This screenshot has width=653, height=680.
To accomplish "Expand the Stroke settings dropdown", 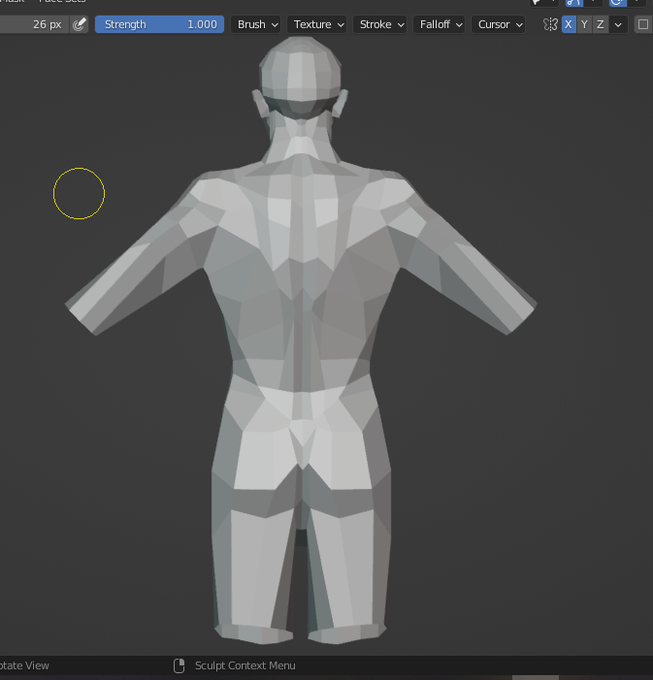I will coord(380,24).
